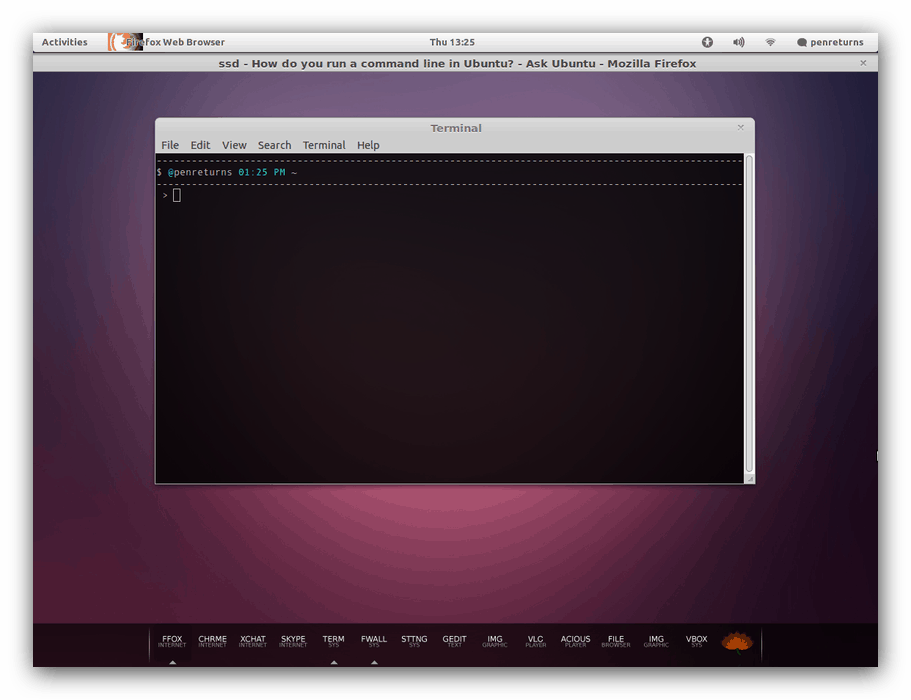Open the View menu in Terminal
The image size is (911, 700).
point(234,145)
